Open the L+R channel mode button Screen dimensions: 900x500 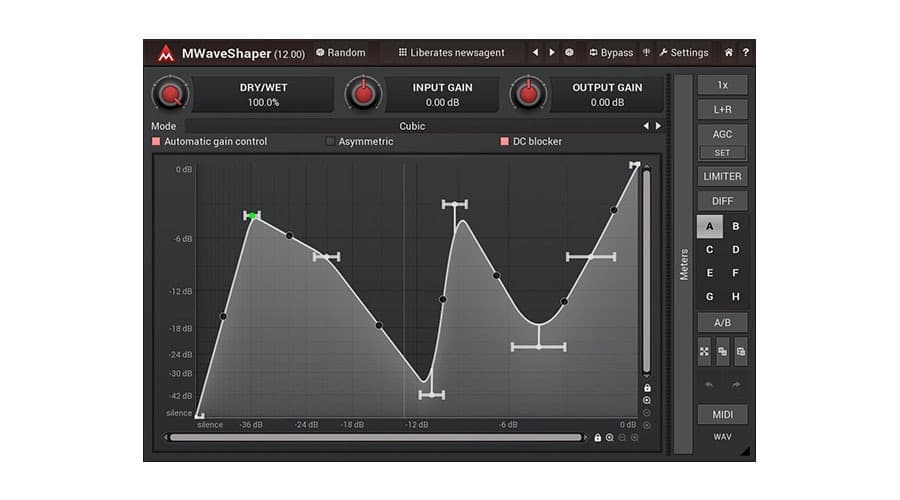coord(722,109)
